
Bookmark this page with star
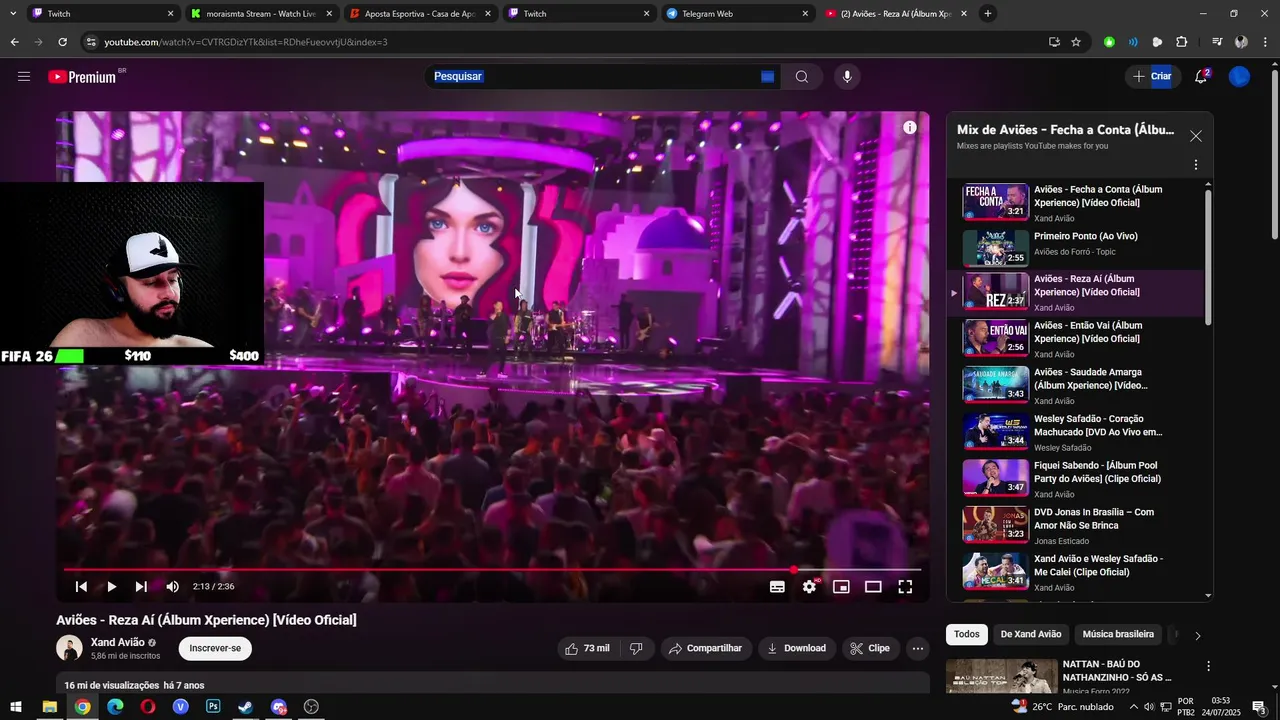pos(1076,42)
